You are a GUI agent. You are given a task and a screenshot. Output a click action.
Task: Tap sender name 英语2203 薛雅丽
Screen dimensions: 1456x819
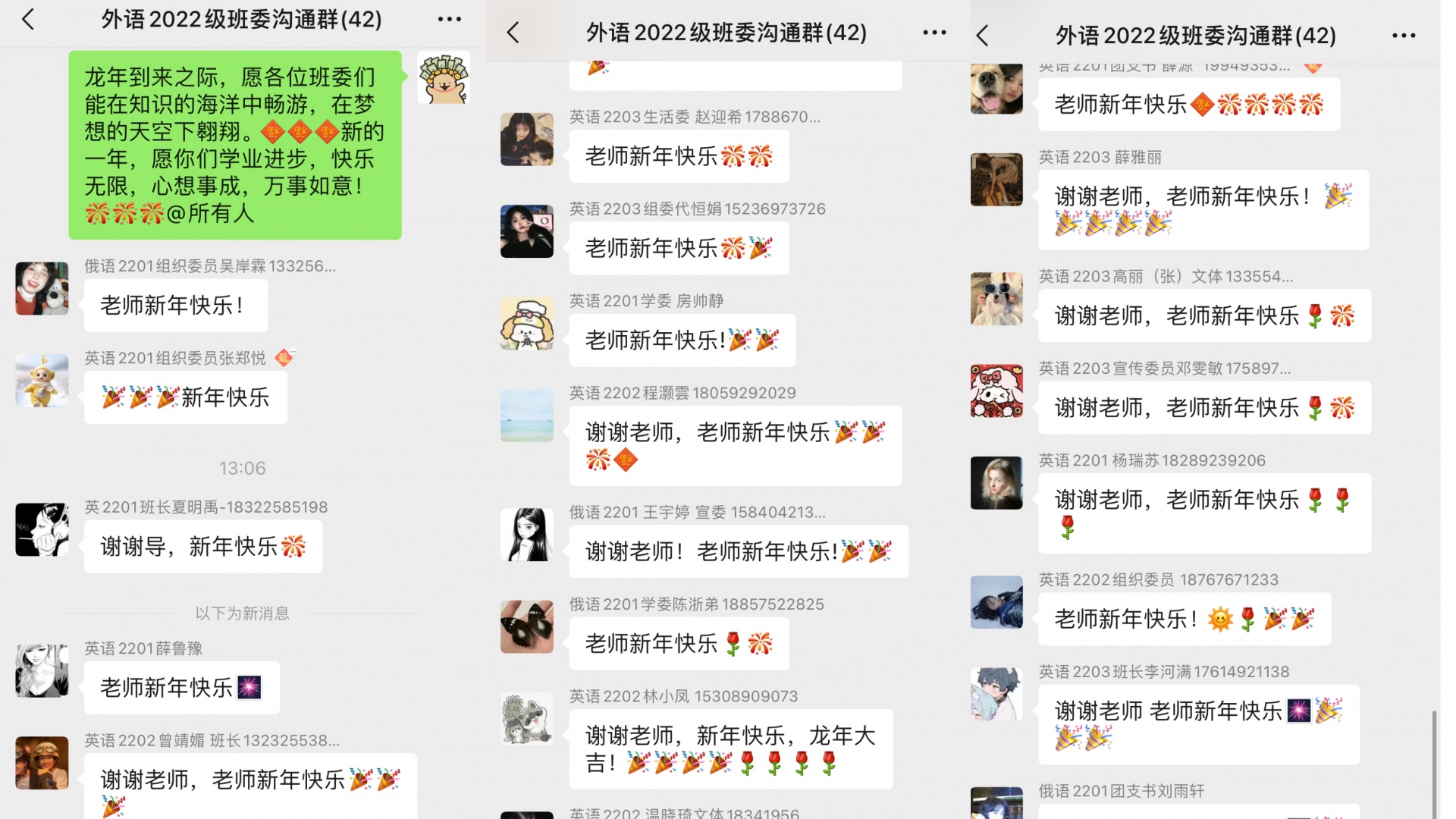pos(1100,157)
